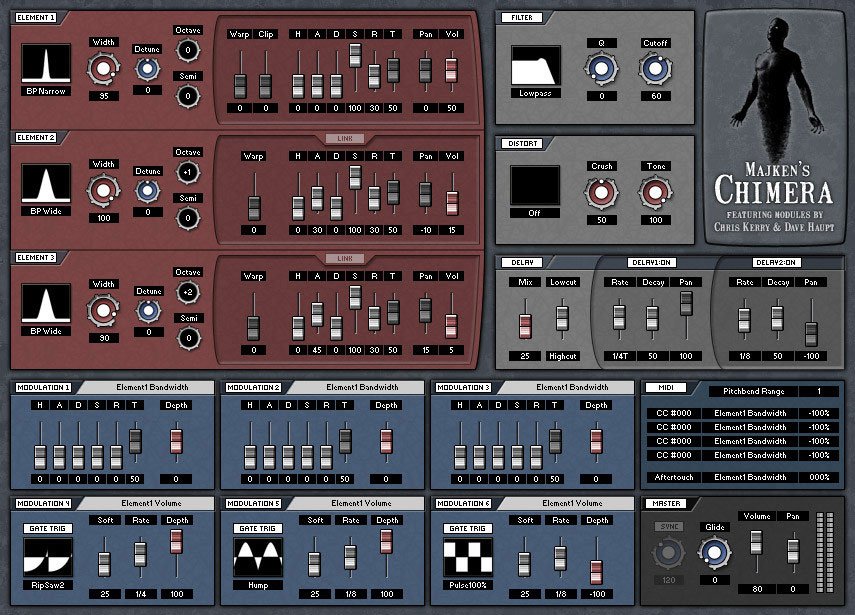Click the Lowpass filter type label
Screen dimensions: 855x615
[x=535, y=93]
